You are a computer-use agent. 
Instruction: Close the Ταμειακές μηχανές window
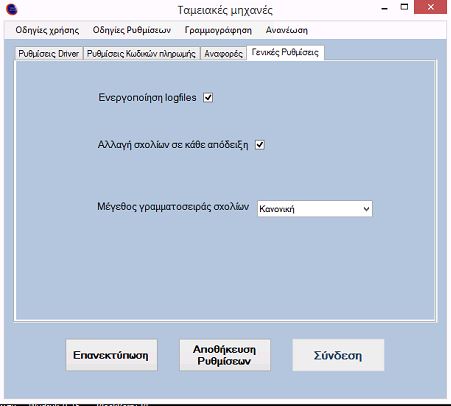[430, 7]
